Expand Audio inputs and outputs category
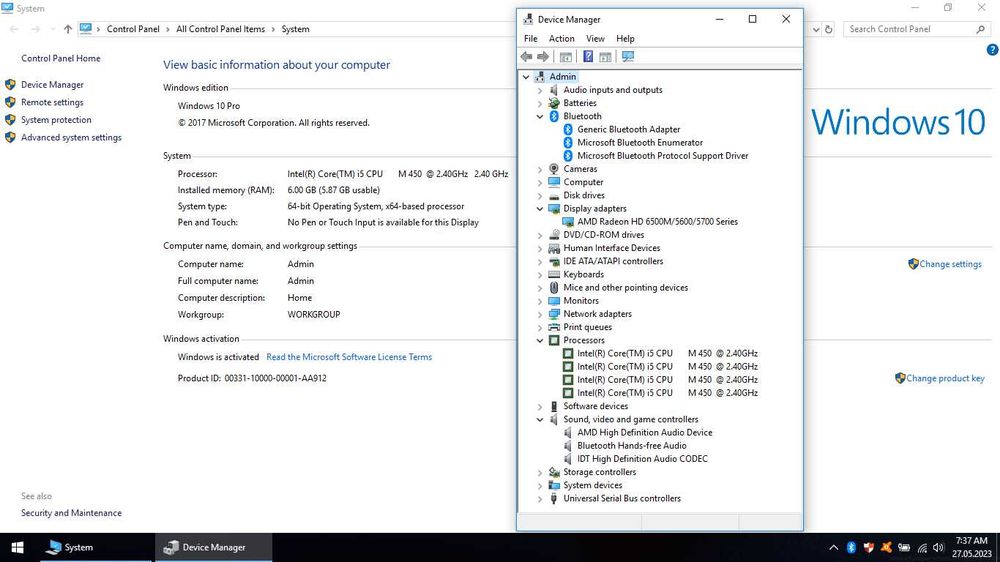1000x562 pixels. click(x=540, y=91)
